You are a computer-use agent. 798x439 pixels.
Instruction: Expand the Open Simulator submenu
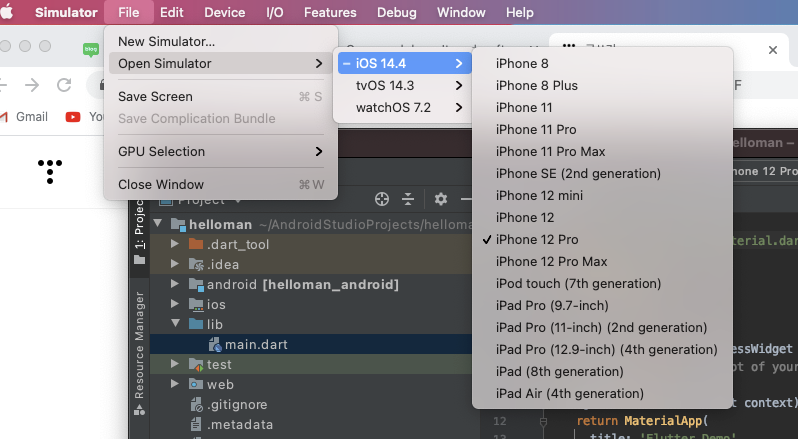221,63
